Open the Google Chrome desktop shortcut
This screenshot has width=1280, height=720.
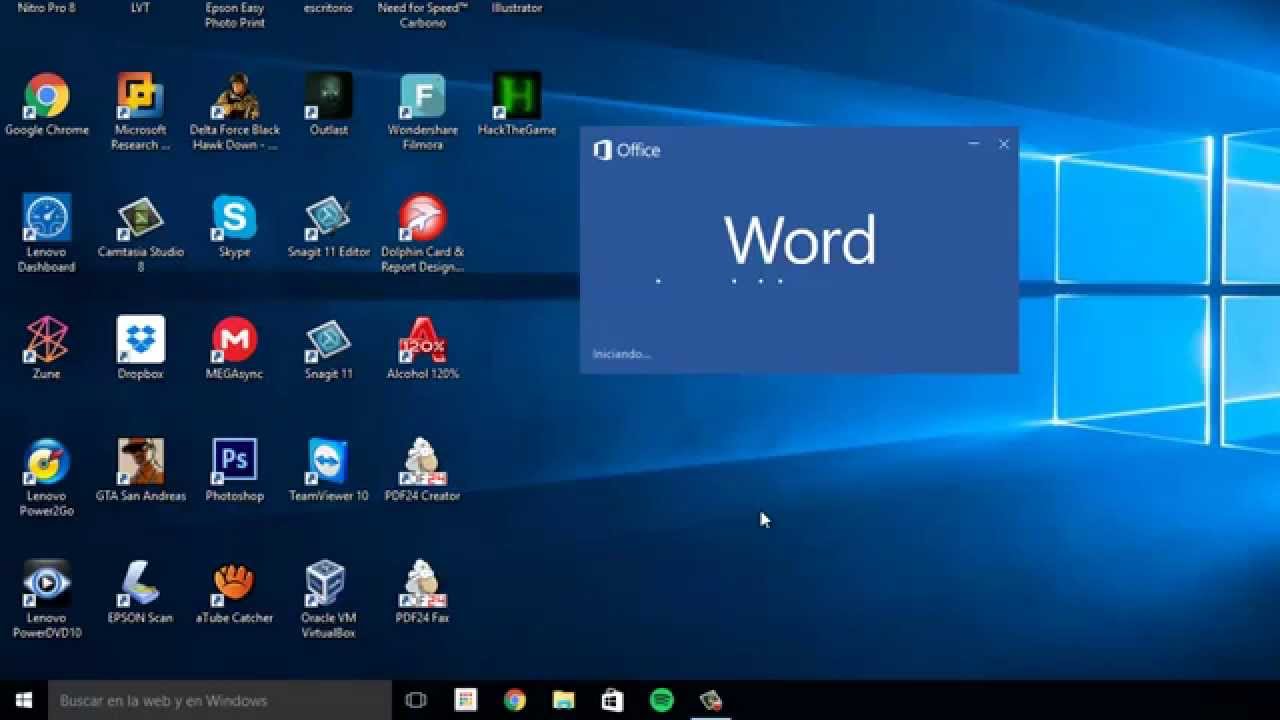[47, 104]
